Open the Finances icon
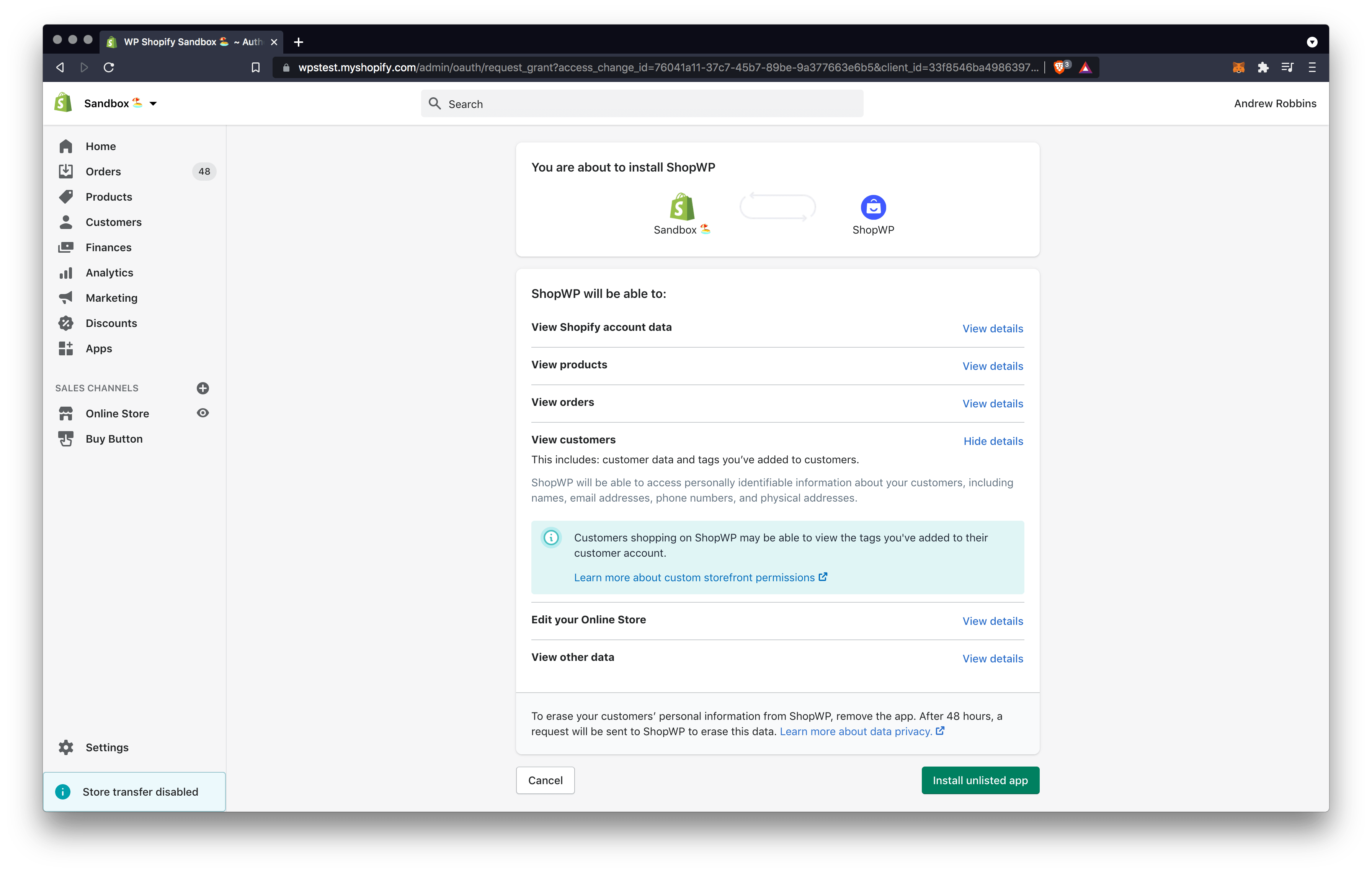The image size is (1372, 873). (66, 247)
